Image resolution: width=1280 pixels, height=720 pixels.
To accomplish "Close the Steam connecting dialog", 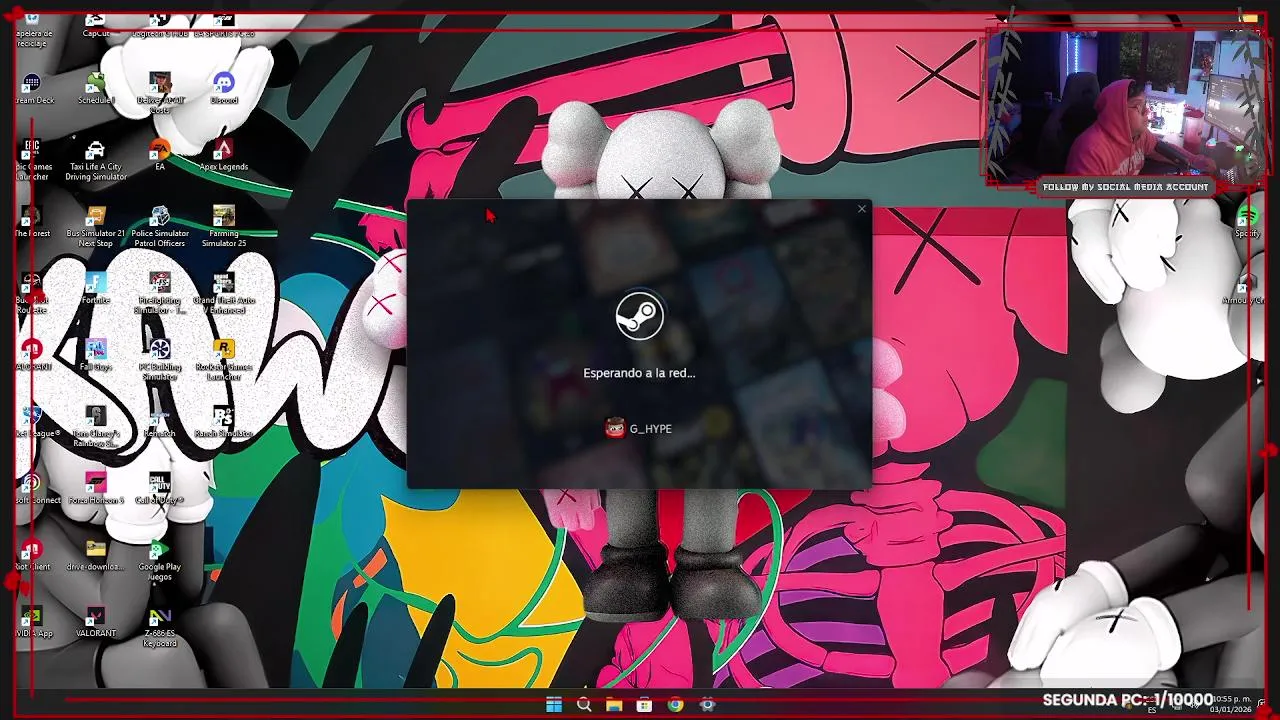I will point(862,209).
